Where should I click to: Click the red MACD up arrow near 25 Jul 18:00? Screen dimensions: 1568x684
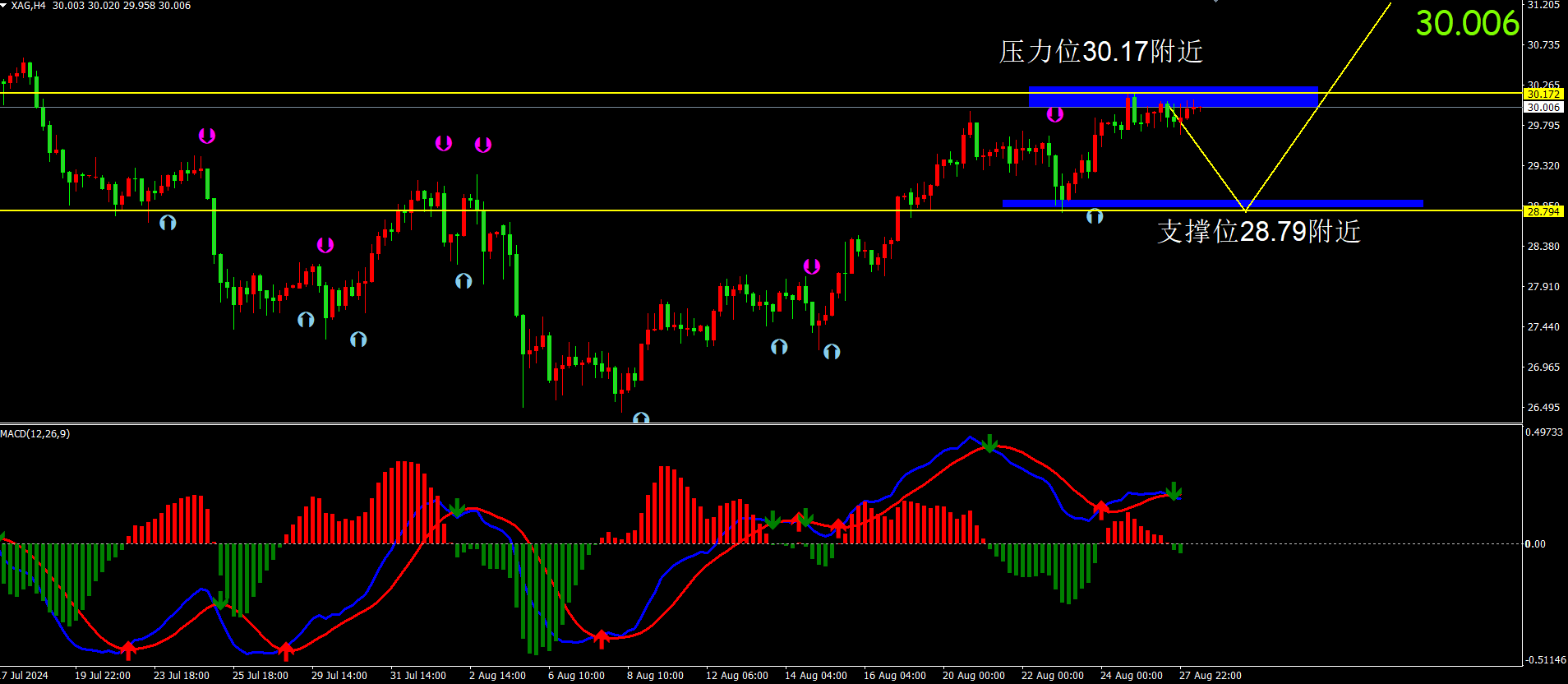(285, 651)
